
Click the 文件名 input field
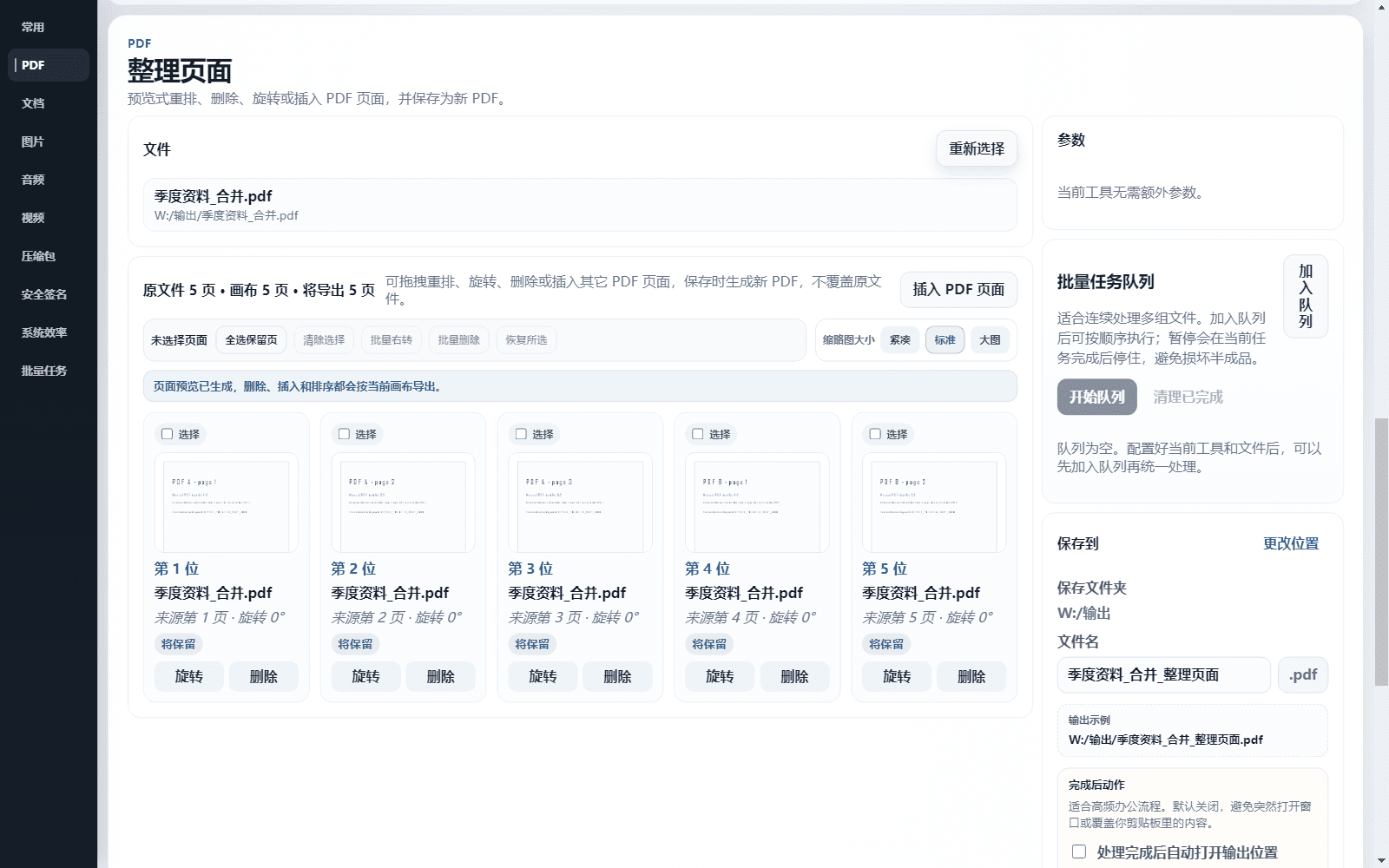[x=1164, y=674]
